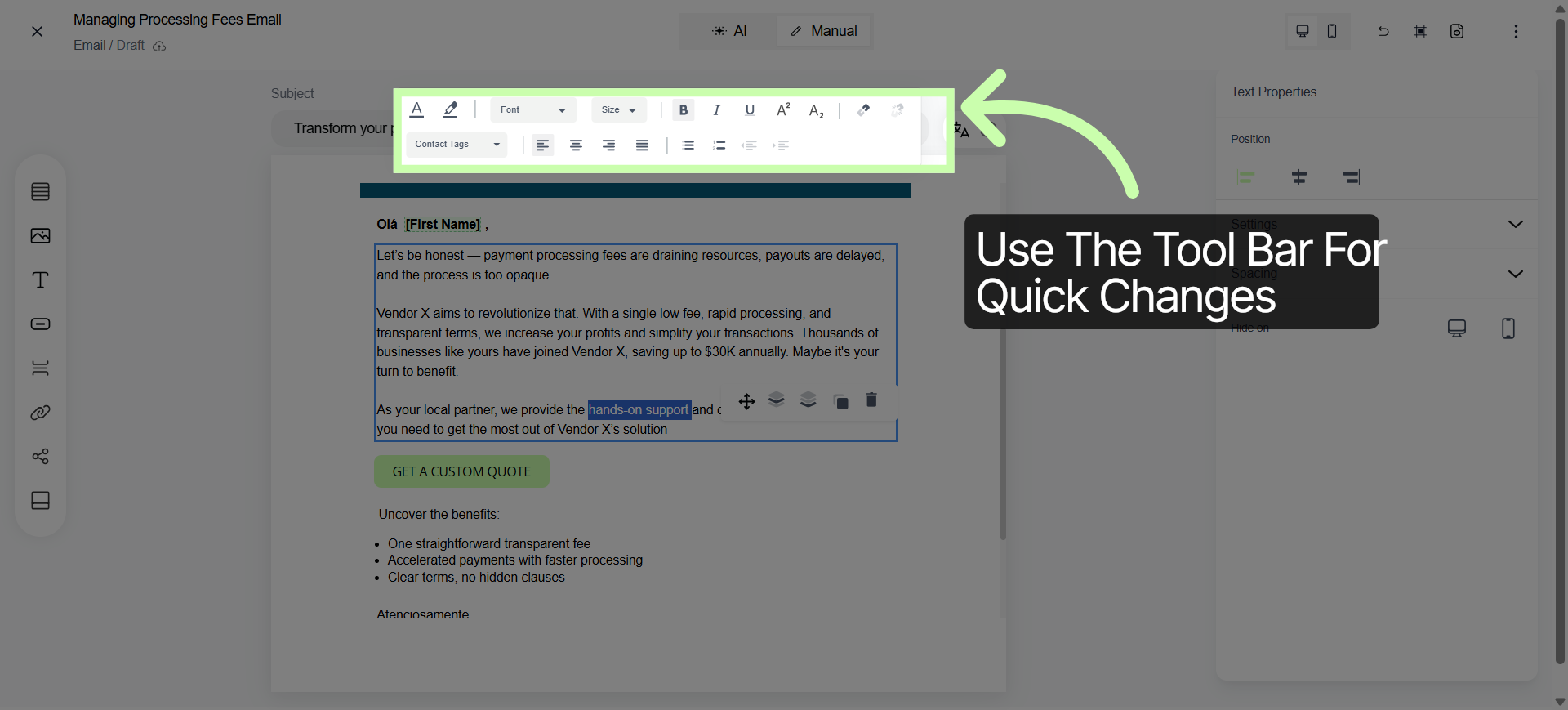Add a text block from sidebar
Screen dimensions: 1568x710
point(40,279)
